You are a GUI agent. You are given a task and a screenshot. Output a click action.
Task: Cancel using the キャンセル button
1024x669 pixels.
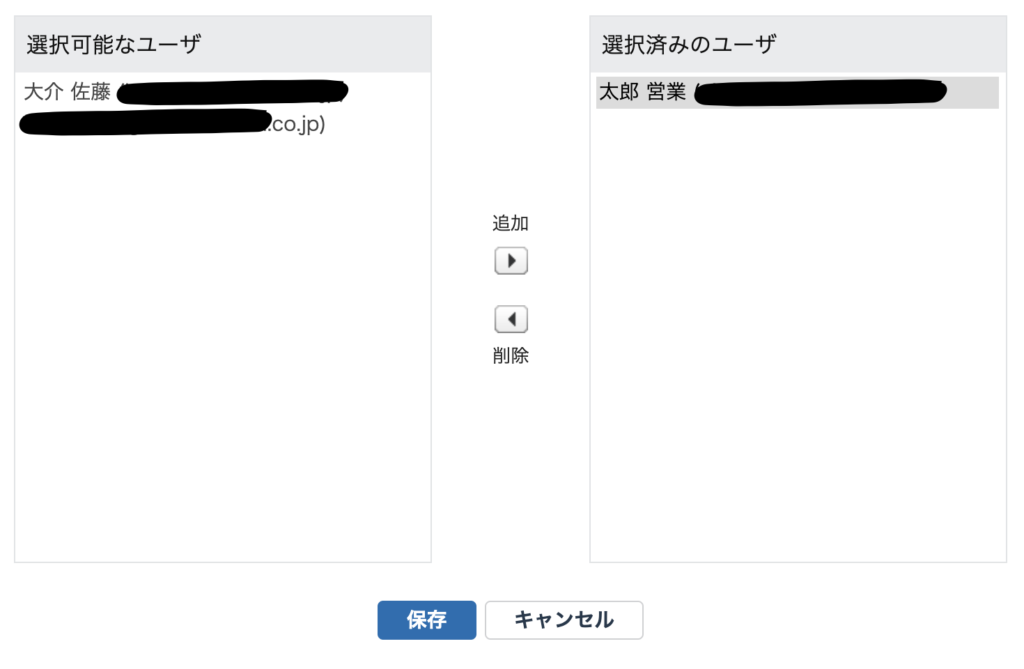point(564,620)
